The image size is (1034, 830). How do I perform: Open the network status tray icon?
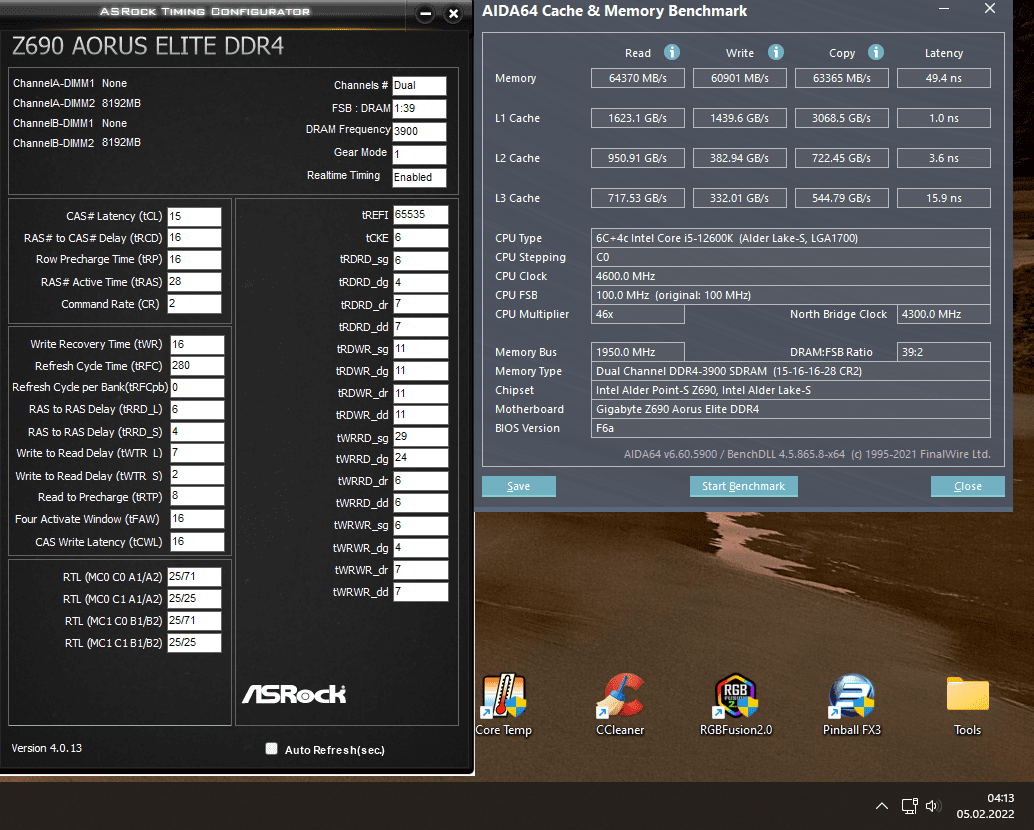click(909, 806)
